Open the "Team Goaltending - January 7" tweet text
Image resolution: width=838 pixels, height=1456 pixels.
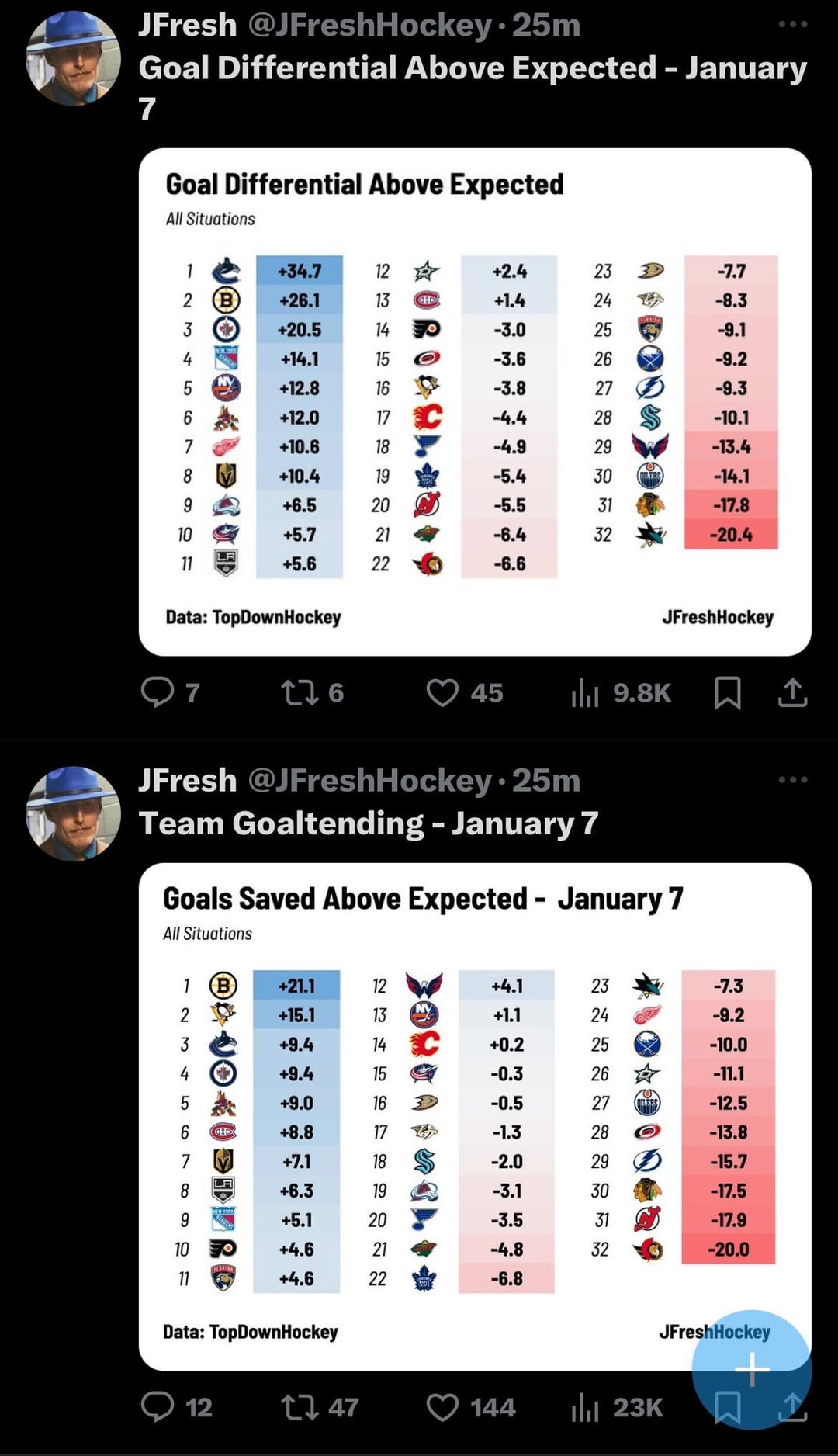[369, 823]
